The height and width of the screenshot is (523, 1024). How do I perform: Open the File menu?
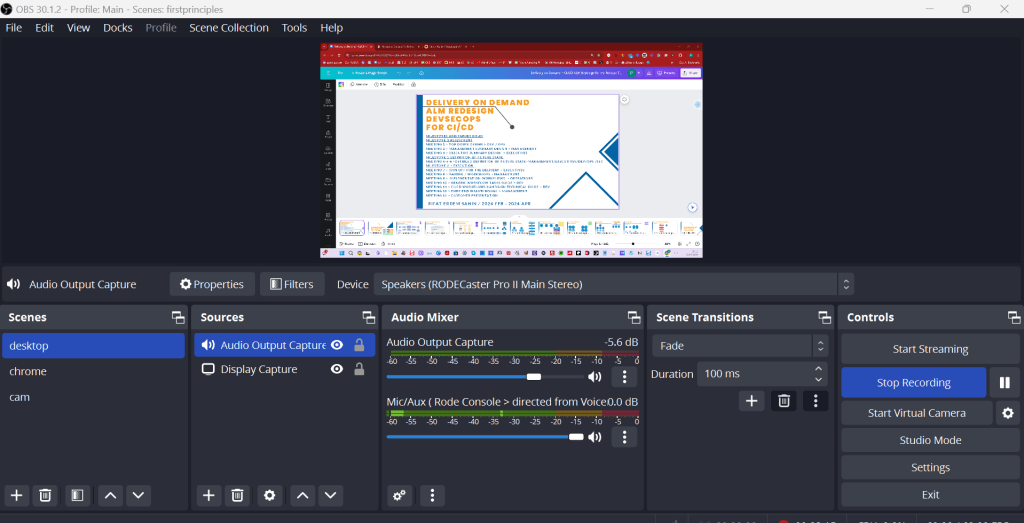click(x=14, y=27)
